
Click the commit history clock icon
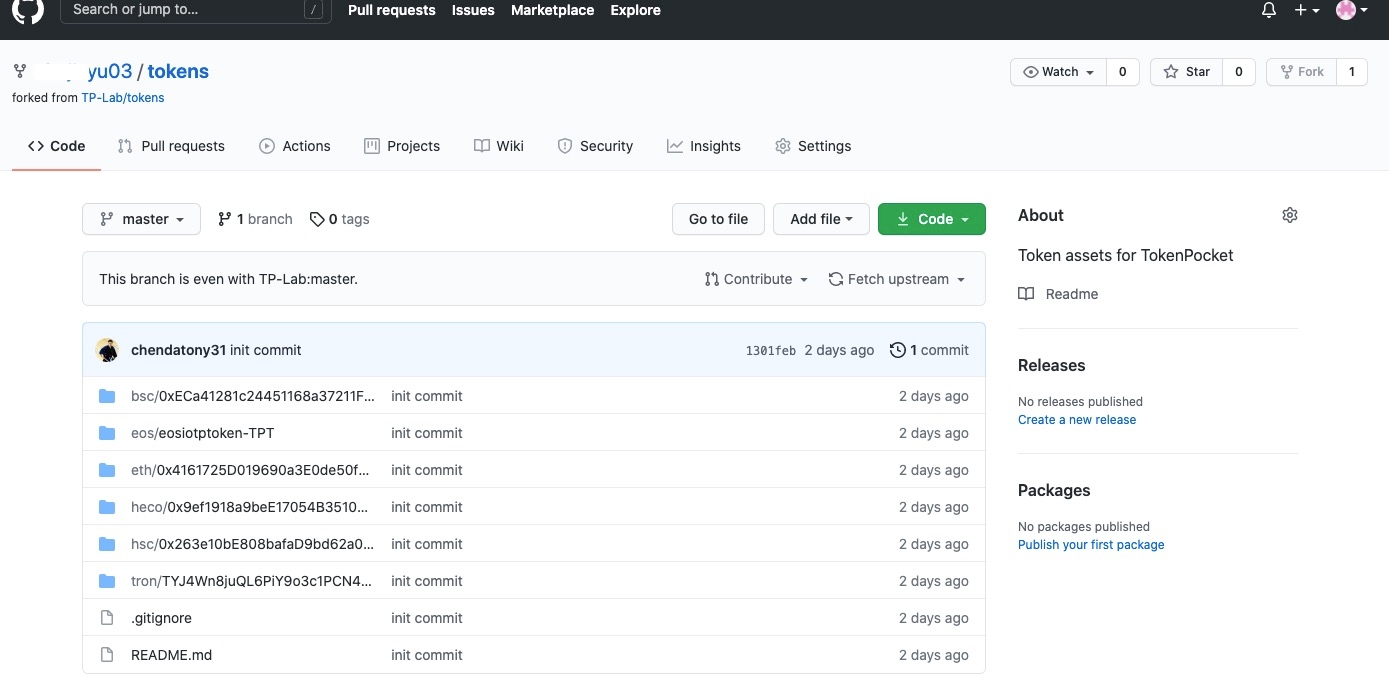[897, 350]
